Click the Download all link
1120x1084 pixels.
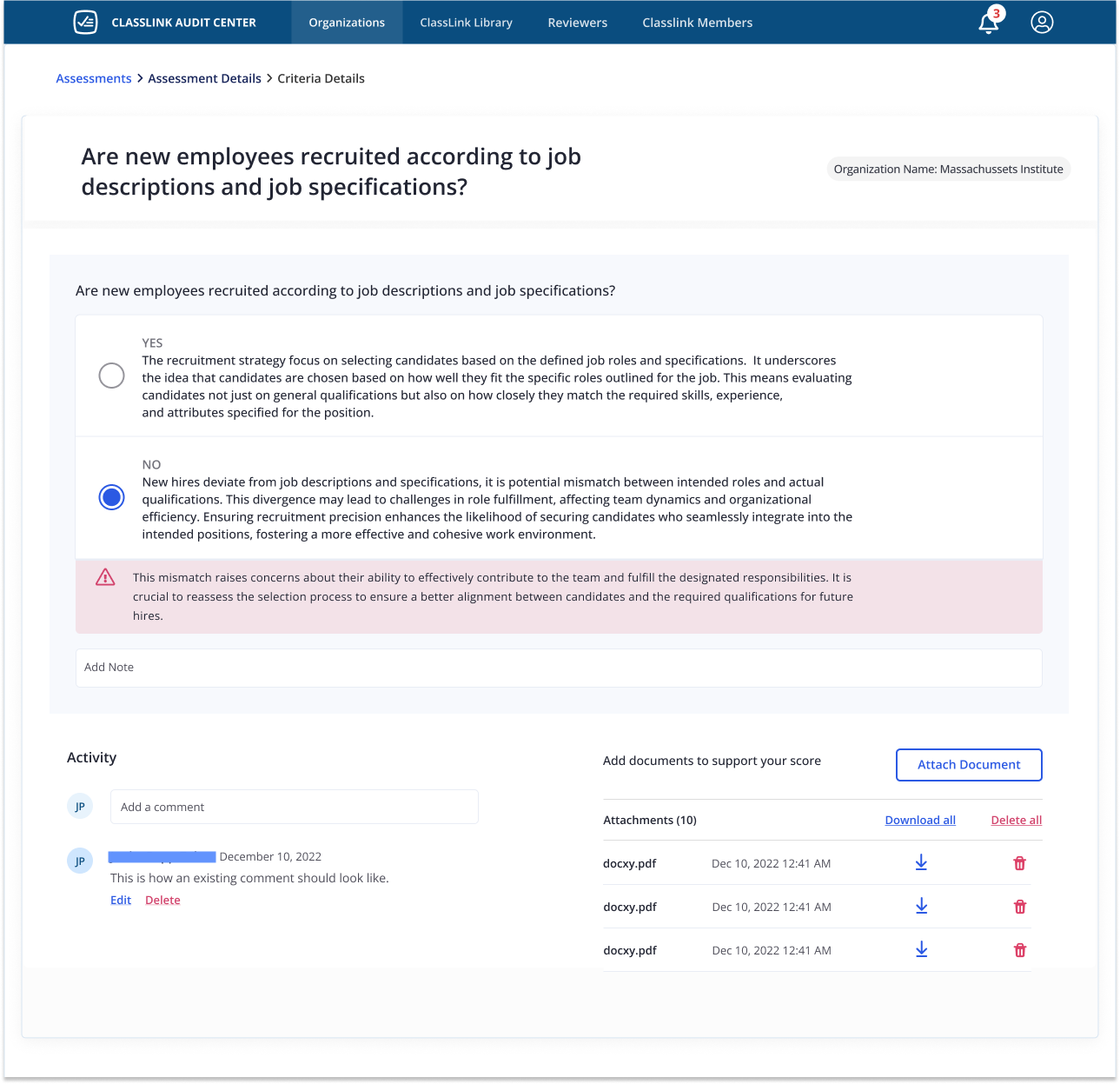point(919,820)
